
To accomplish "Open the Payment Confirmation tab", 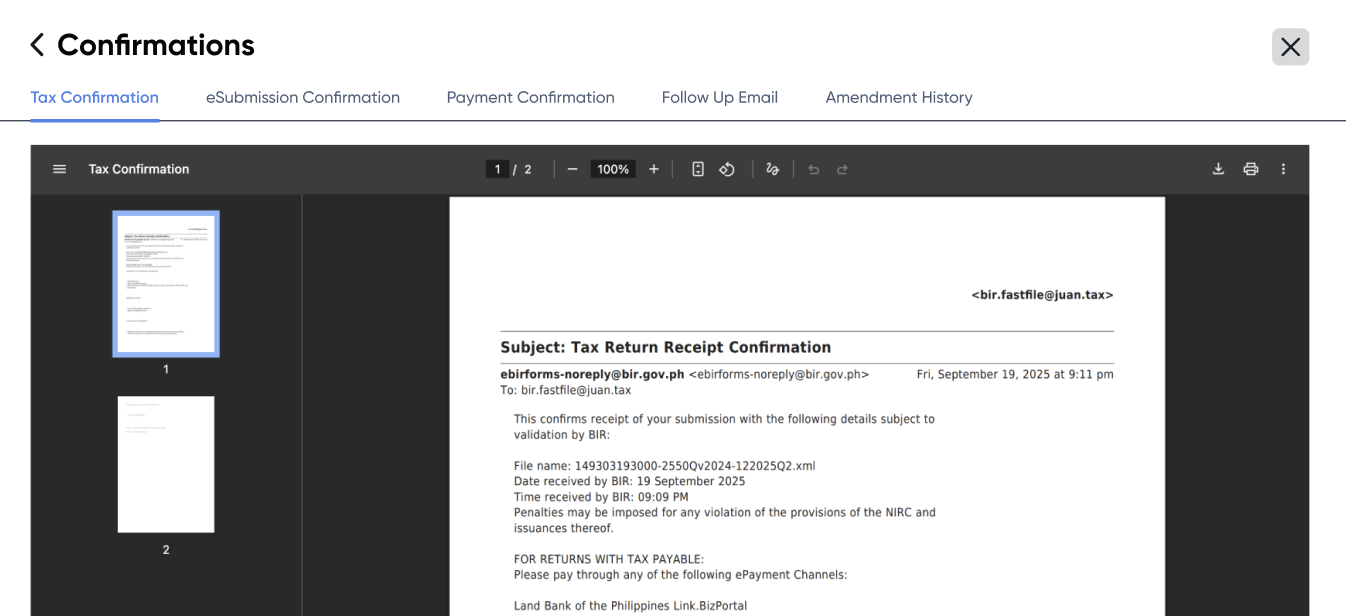I will coord(530,98).
